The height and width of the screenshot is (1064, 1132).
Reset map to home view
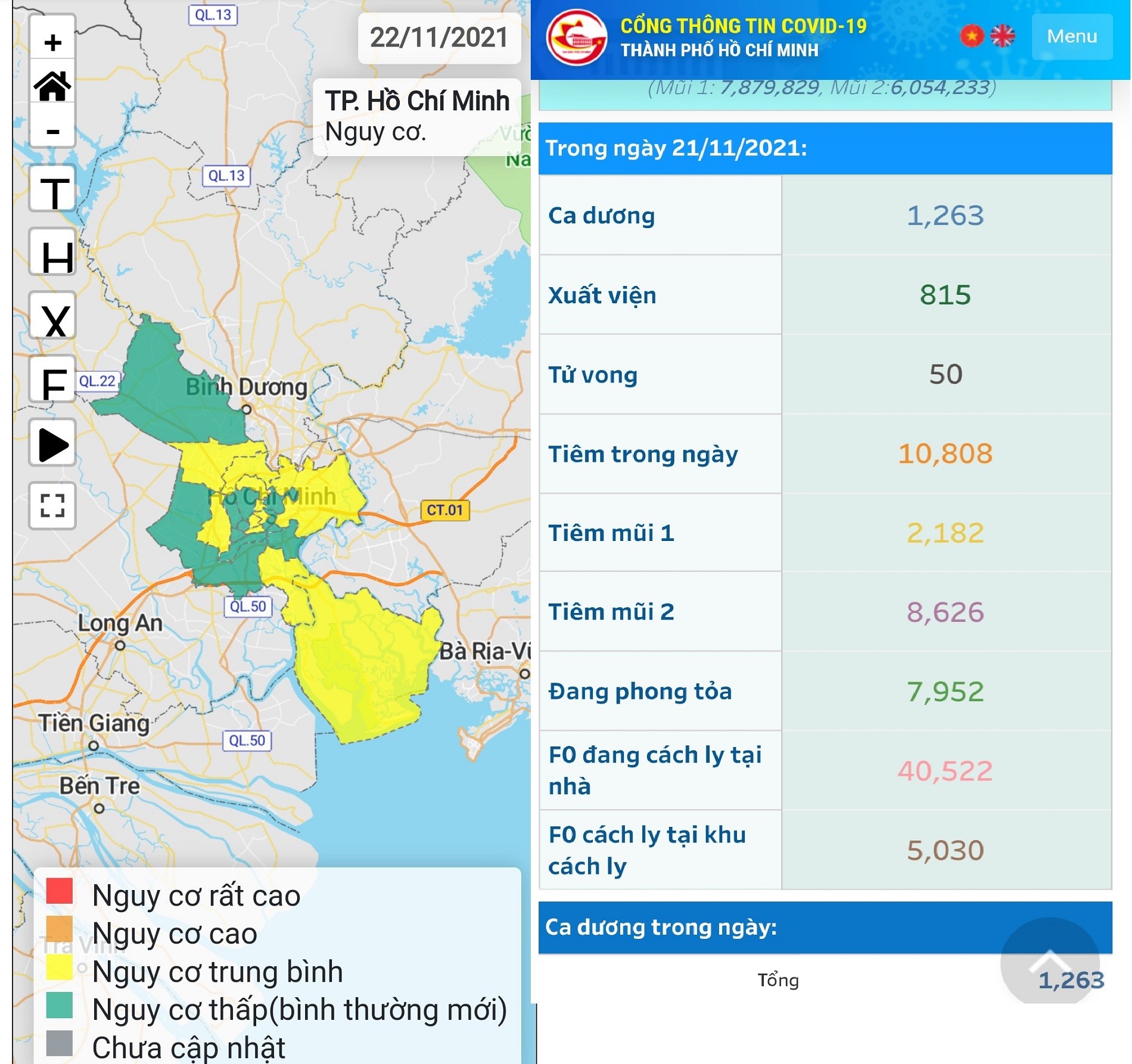pyautogui.click(x=52, y=86)
